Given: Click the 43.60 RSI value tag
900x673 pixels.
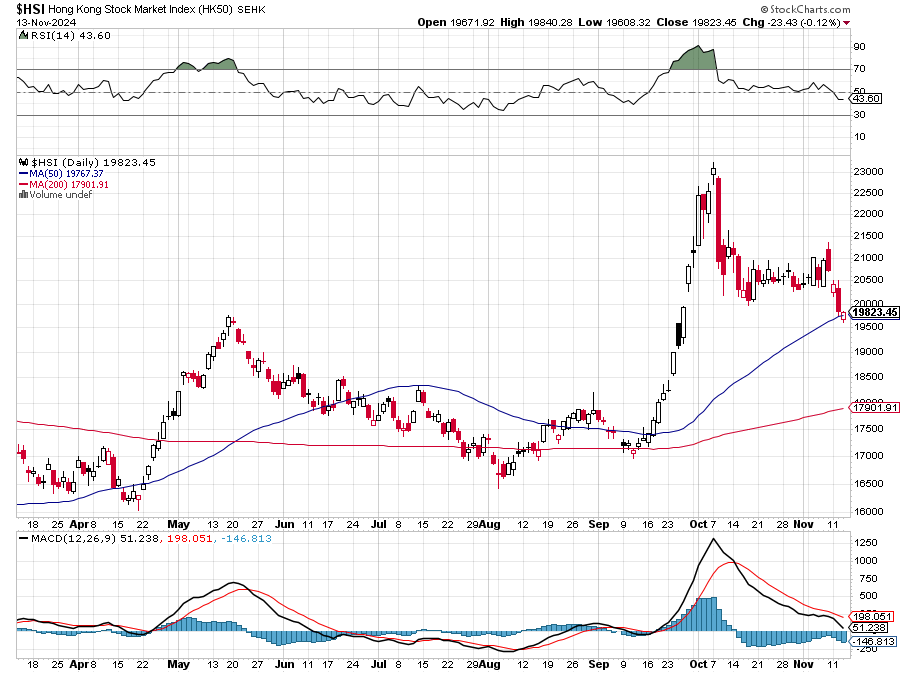Looking at the screenshot, I should (866, 98).
